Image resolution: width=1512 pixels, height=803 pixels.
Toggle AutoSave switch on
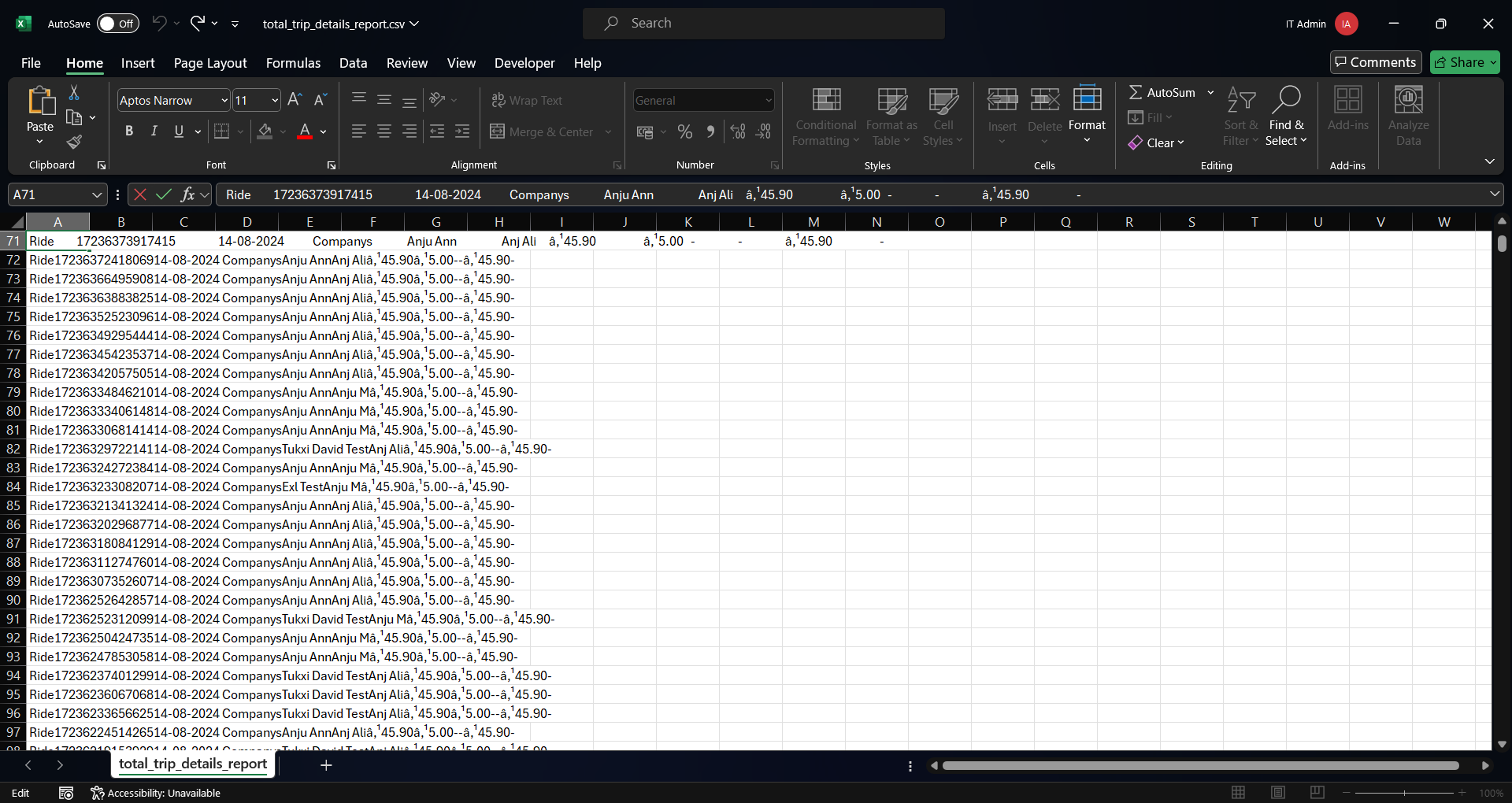(x=117, y=24)
